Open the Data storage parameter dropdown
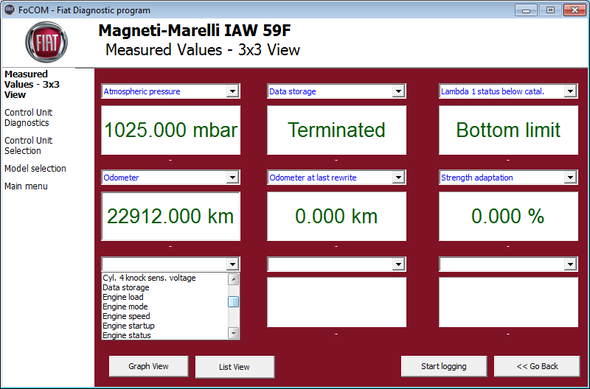Screen dimensions: 590x389 (x=398, y=91)
